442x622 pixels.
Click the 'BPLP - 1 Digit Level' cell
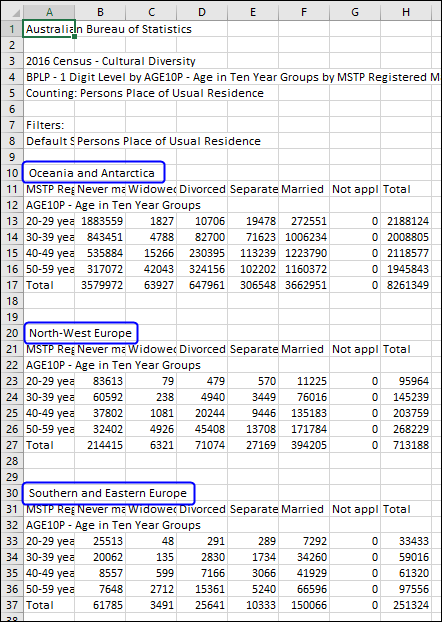49,77
